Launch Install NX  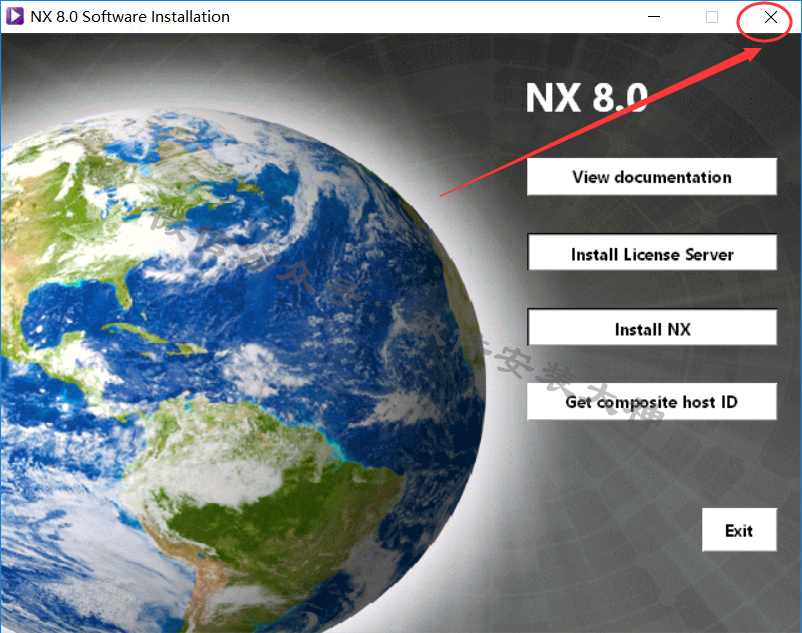pyautogui.click(x=651, y=329)
